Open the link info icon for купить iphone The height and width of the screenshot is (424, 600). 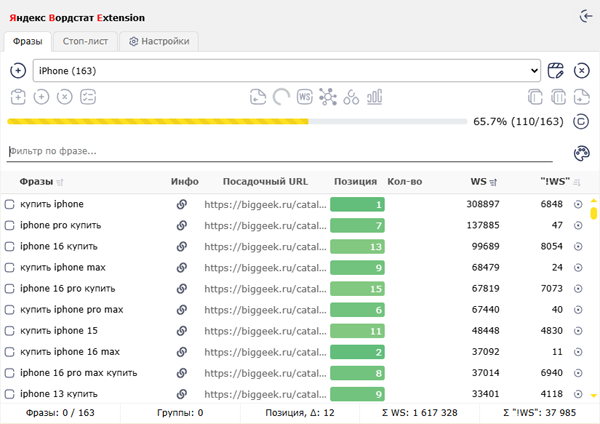click(x=181, y=204)
